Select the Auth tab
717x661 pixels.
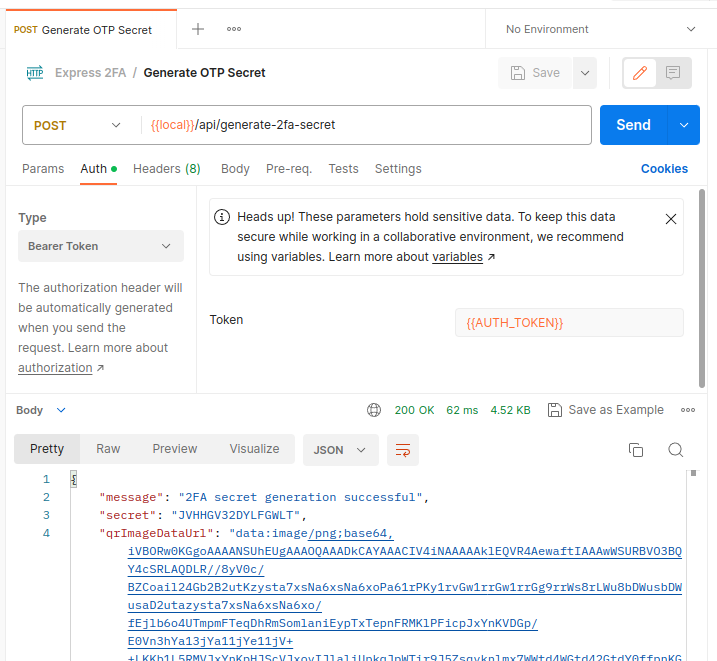tap(98, 169)
